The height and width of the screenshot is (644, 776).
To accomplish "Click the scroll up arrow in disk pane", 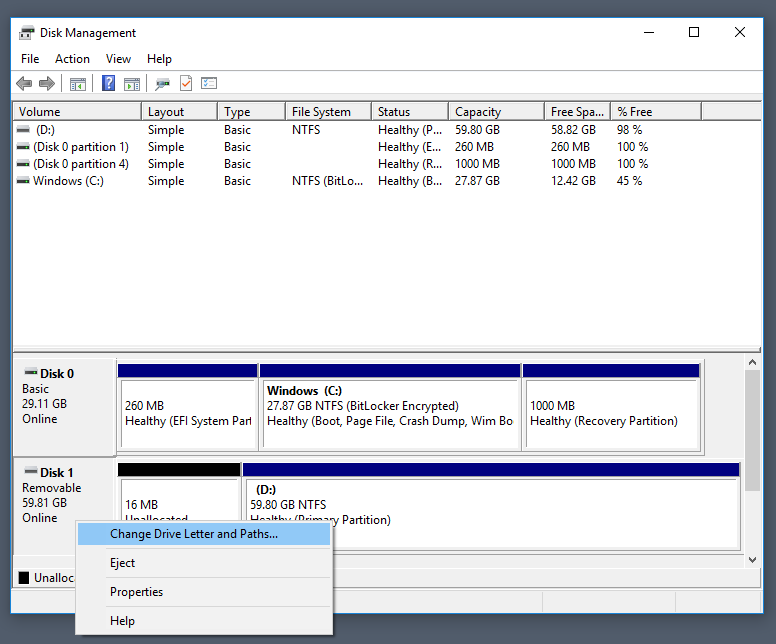I will click(x=752, y=362).
